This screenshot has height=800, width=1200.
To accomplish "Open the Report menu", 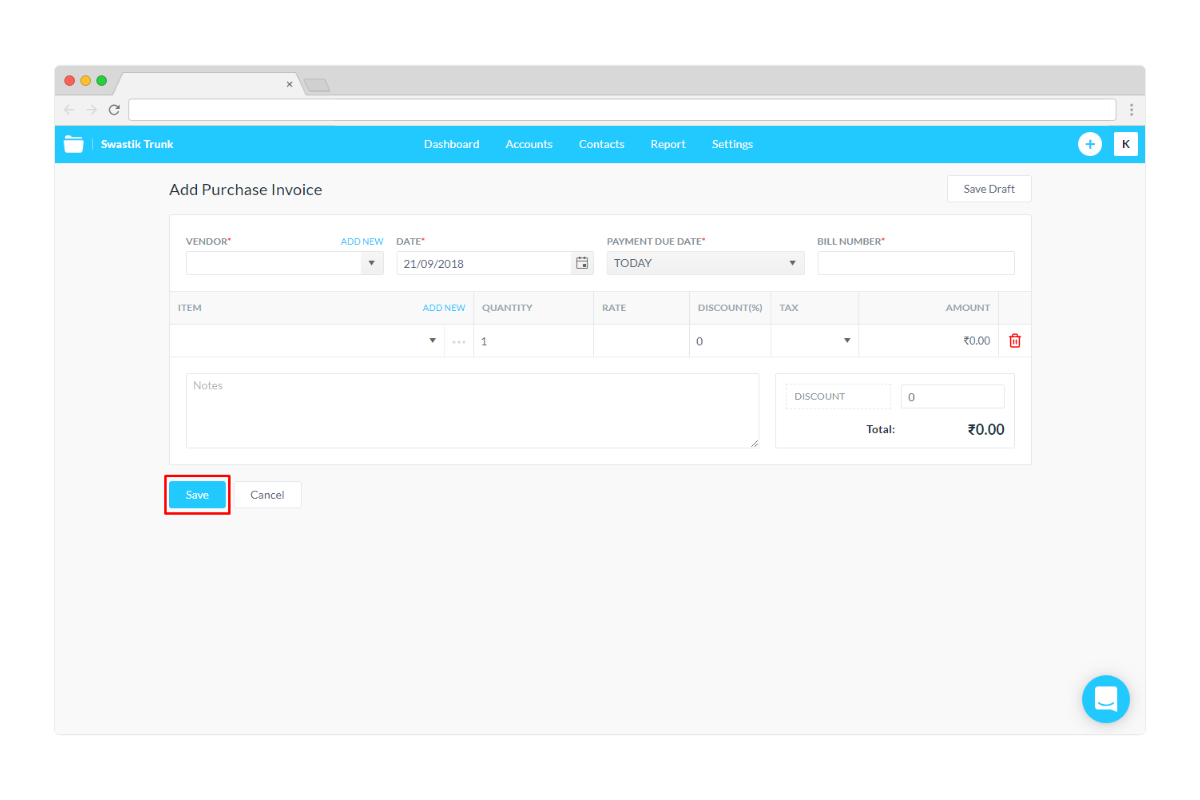I will (668, 144).
